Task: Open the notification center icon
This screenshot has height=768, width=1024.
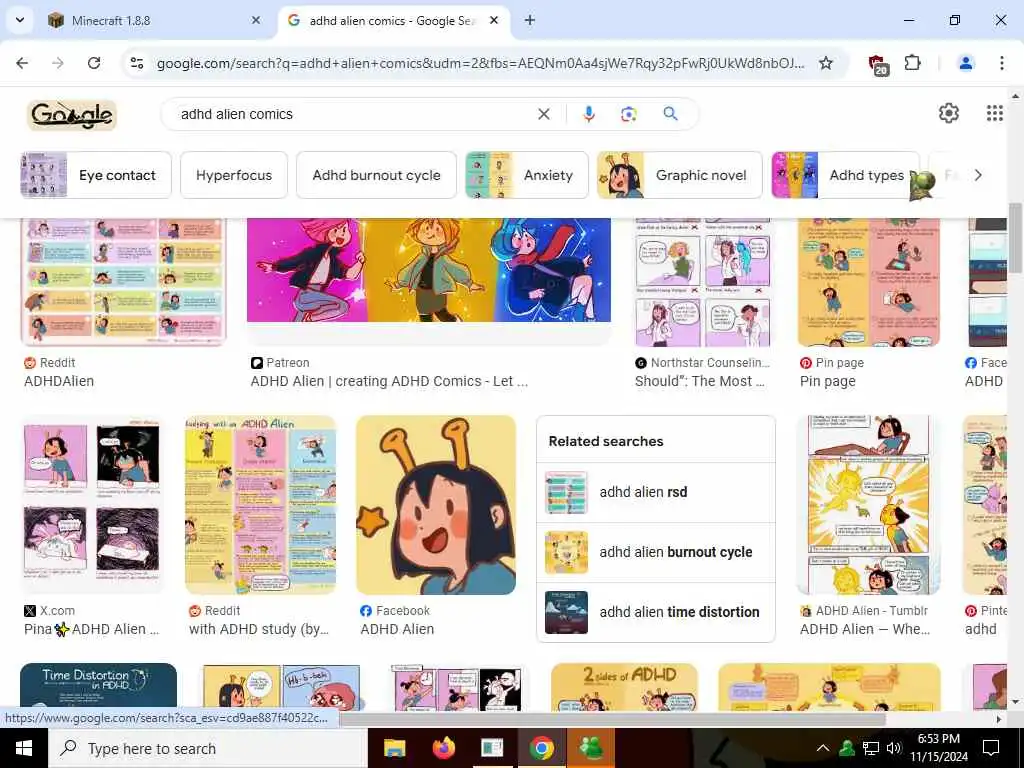Action: 991,748
